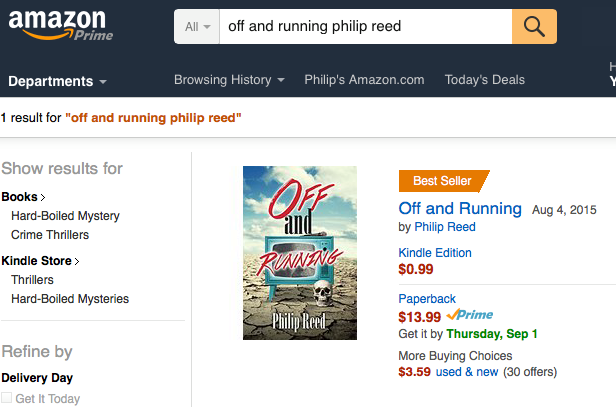Screen dimensions: 616x407
Task: Go to Philip's Amazon.com
Action: (364, 80)
